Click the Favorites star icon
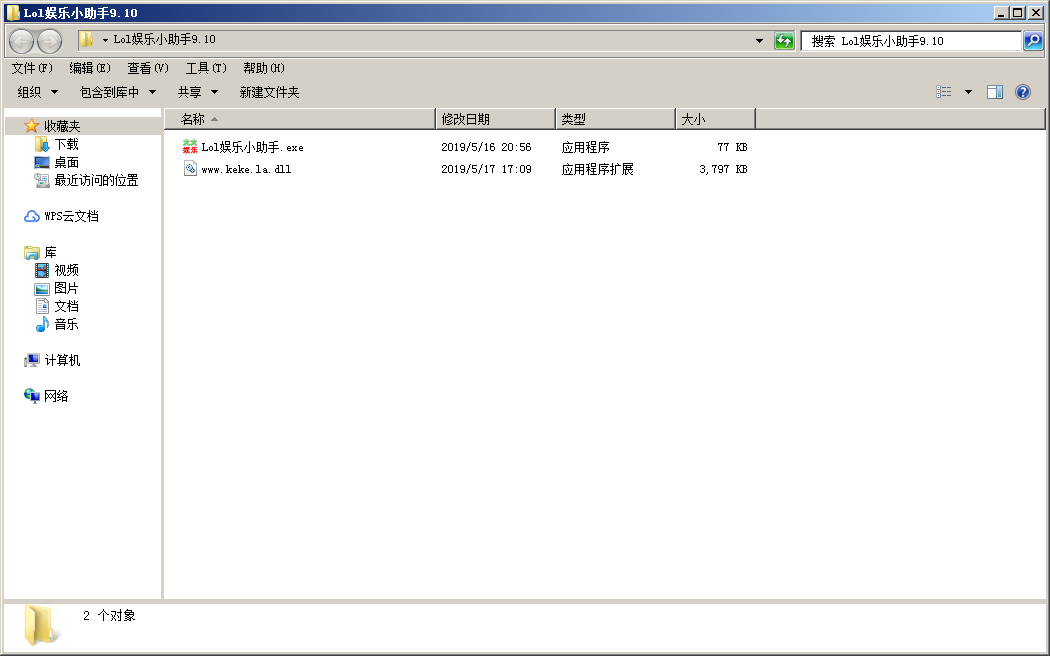The image size is (1050, 656). click(31, 126)
